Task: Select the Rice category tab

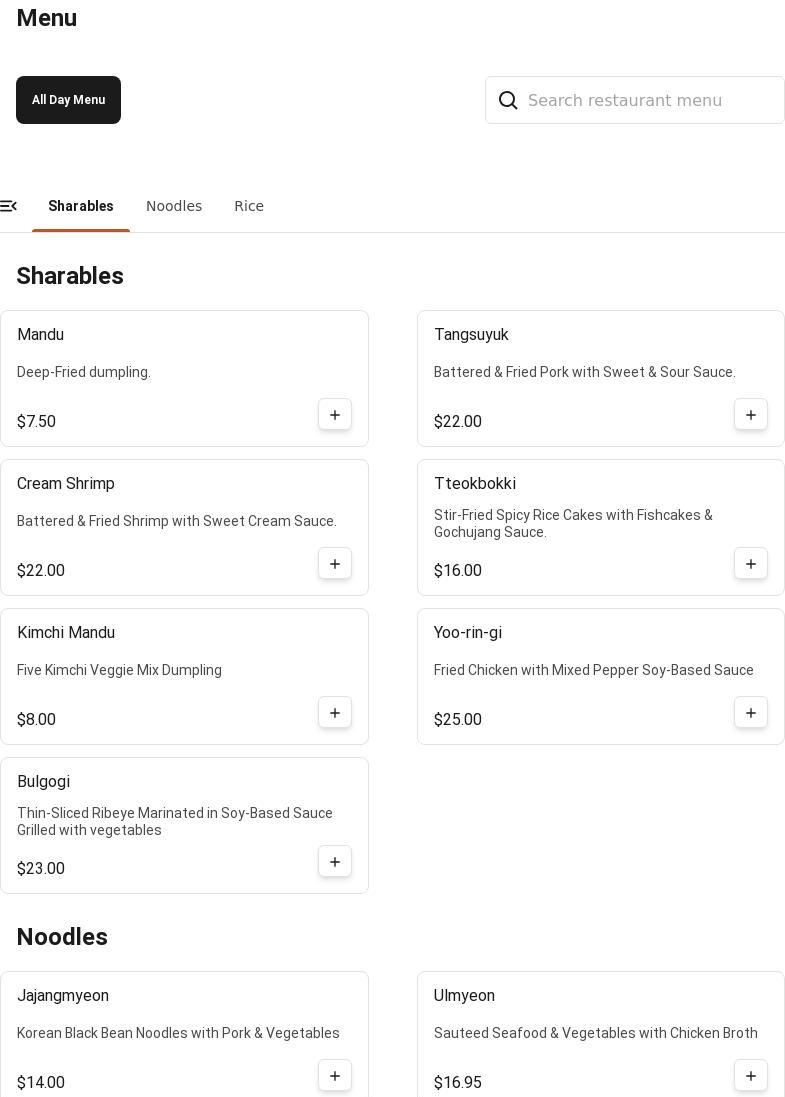Action: [249, 206]
